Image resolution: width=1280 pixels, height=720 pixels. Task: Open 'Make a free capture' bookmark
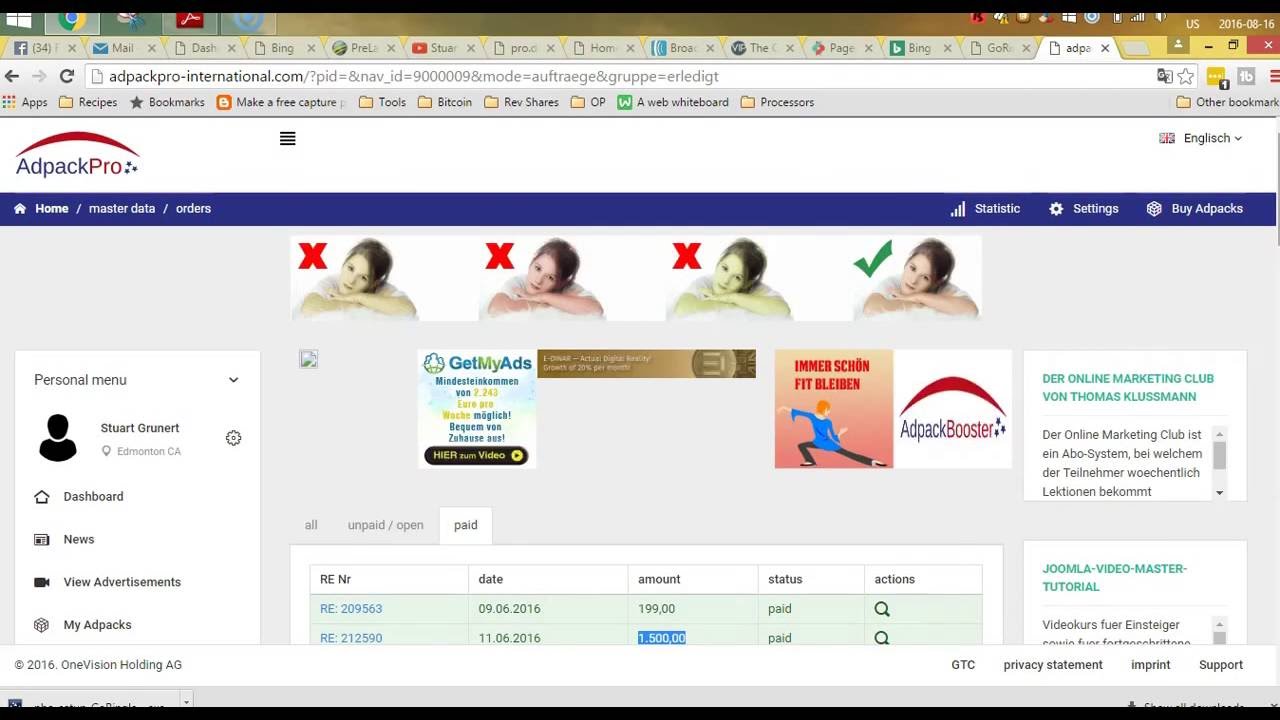tap(281, 102)
